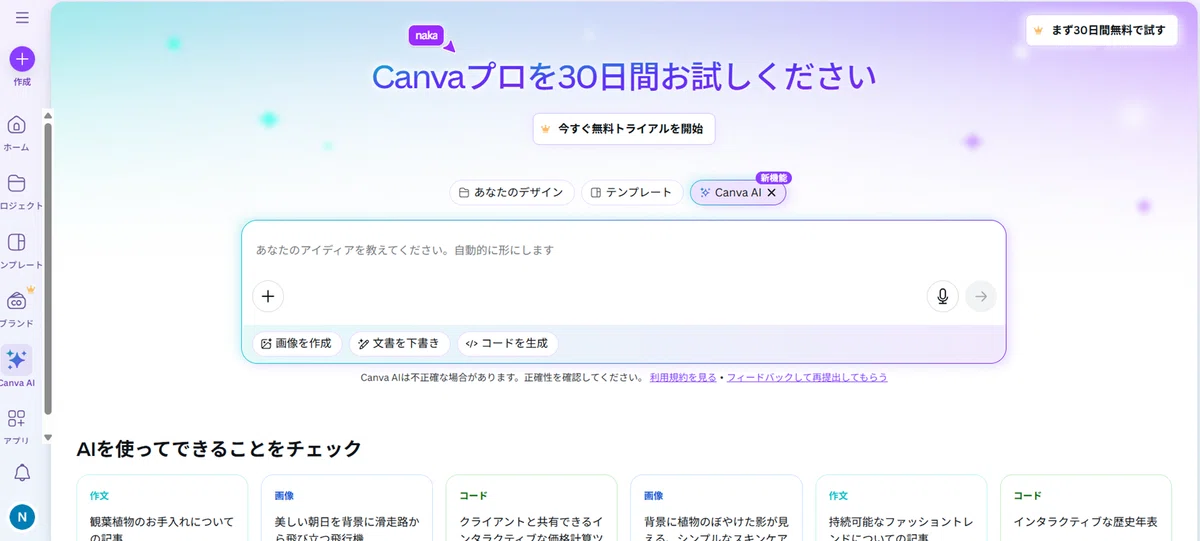Click まず30日間無料で試す button

click(1101, 30)
